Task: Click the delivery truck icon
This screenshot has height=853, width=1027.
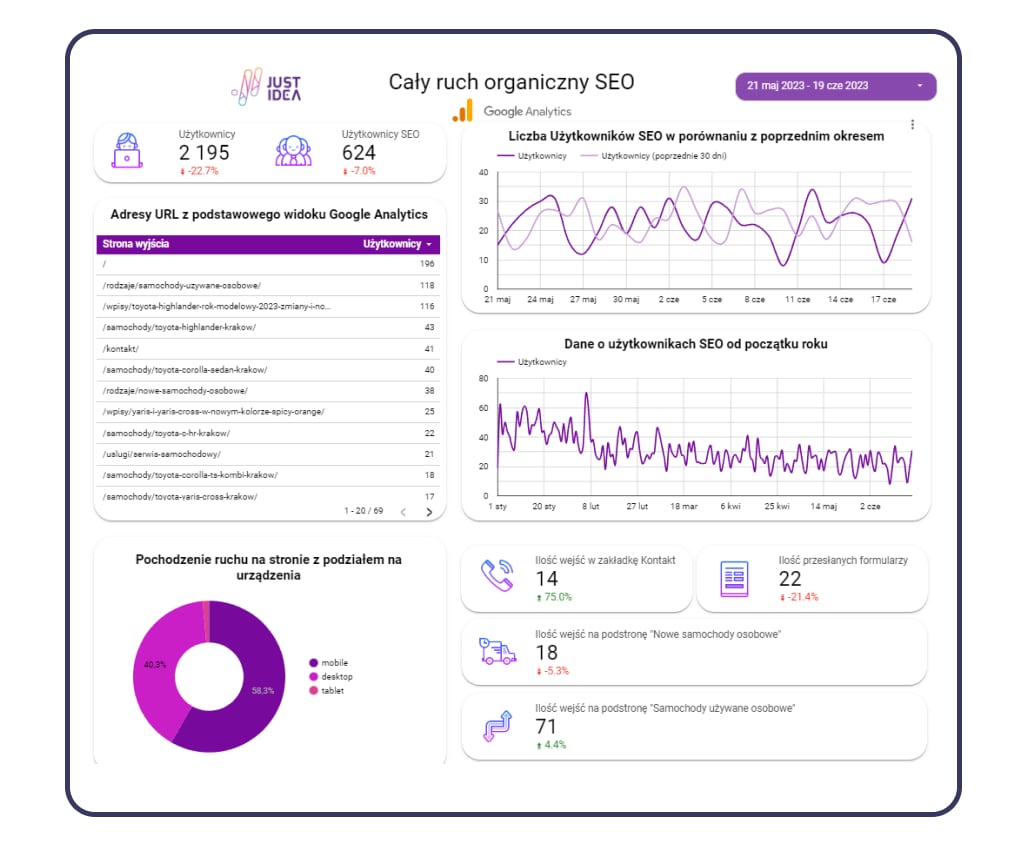Action: [498, 651]
